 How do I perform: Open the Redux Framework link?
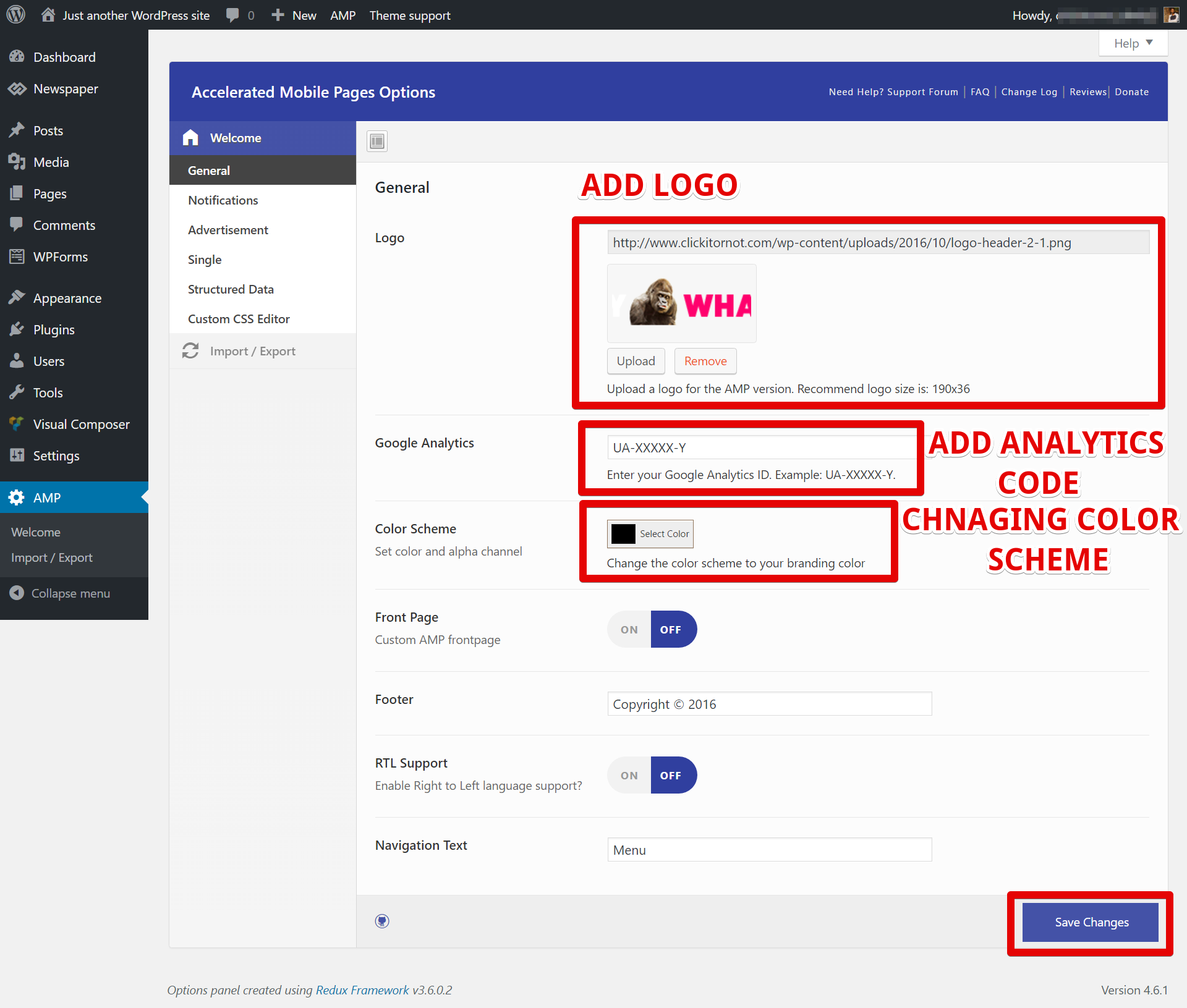[x=362, y=990]
